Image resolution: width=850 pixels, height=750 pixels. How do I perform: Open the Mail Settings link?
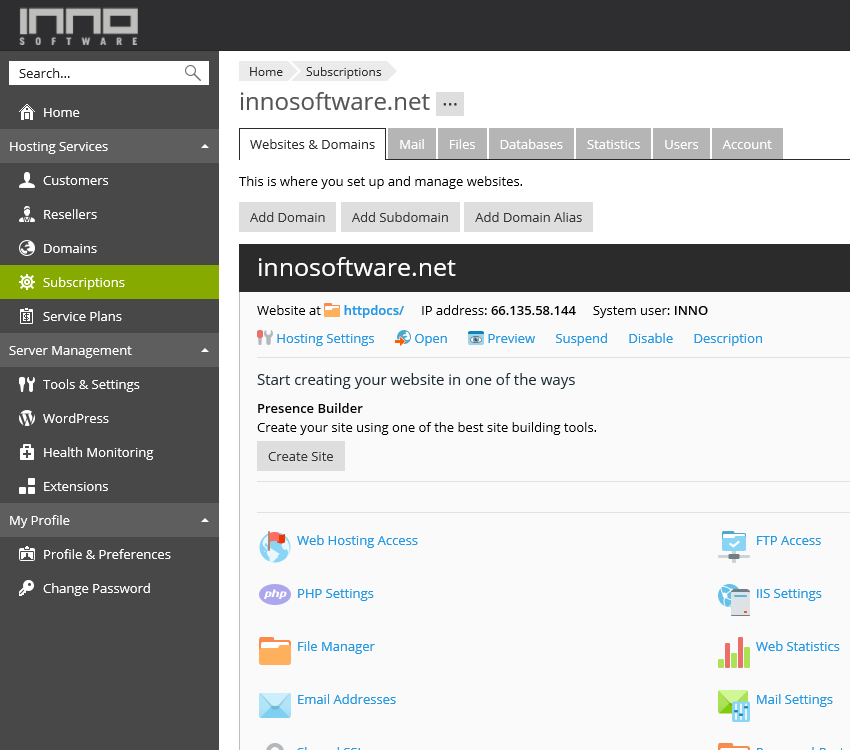point(794,699)
